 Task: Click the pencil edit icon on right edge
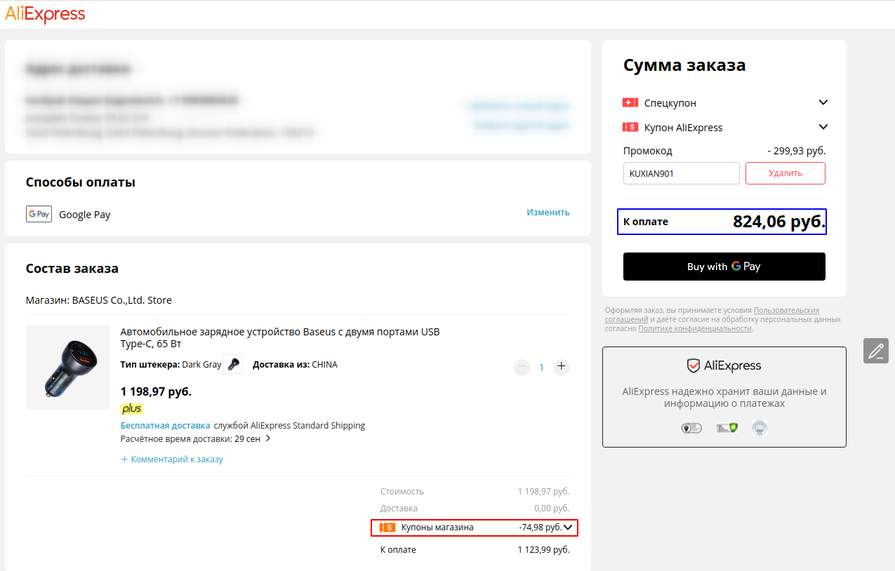[x=876, y=351]
